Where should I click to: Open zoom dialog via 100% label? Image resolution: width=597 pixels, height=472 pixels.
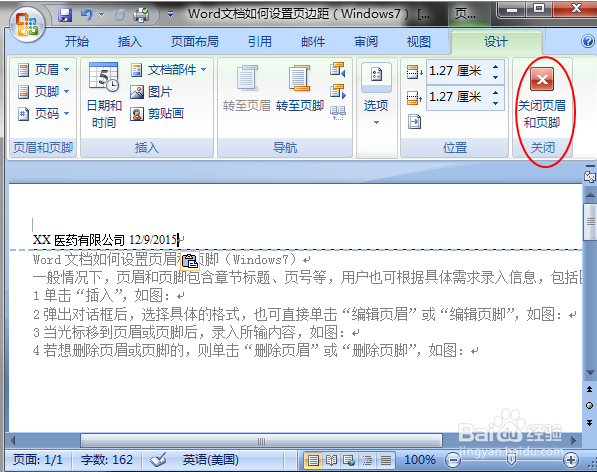[x=420, y=460]
